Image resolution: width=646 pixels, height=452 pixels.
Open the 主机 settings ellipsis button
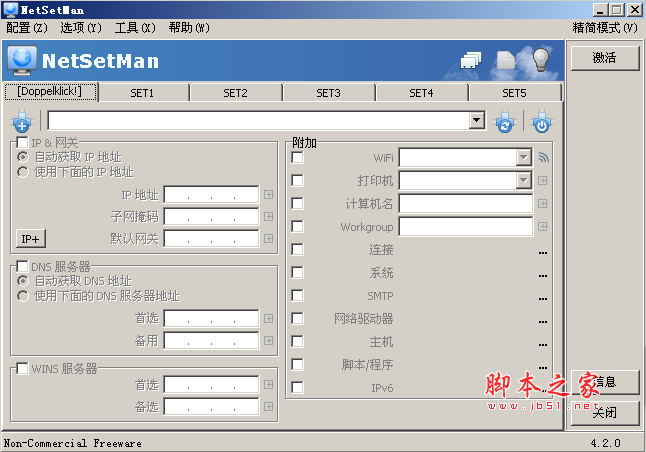point(543,345)
